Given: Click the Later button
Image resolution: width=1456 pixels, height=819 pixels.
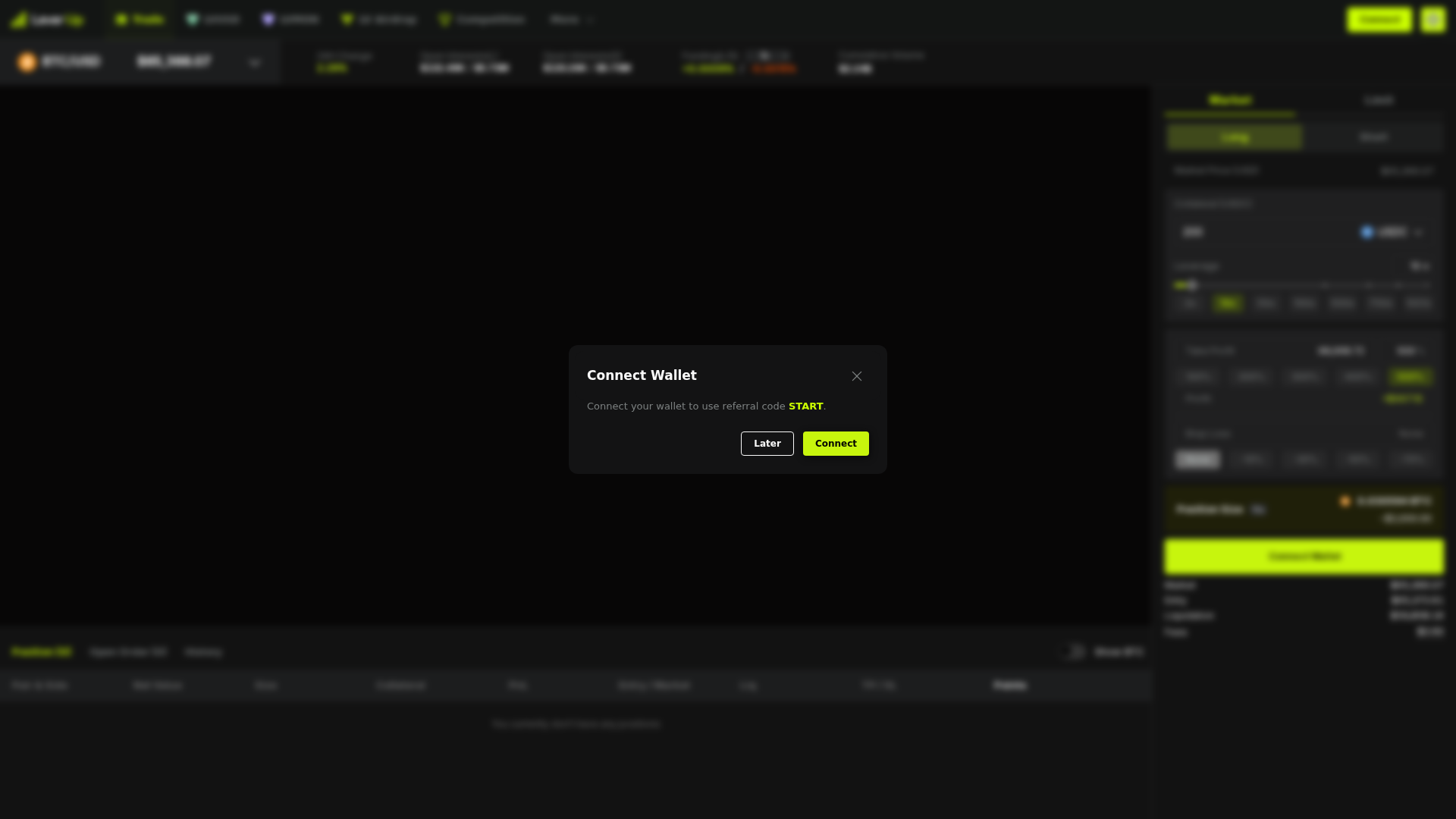Looking at the screenshot, I should pyautogui.click(x=767, y=444).
